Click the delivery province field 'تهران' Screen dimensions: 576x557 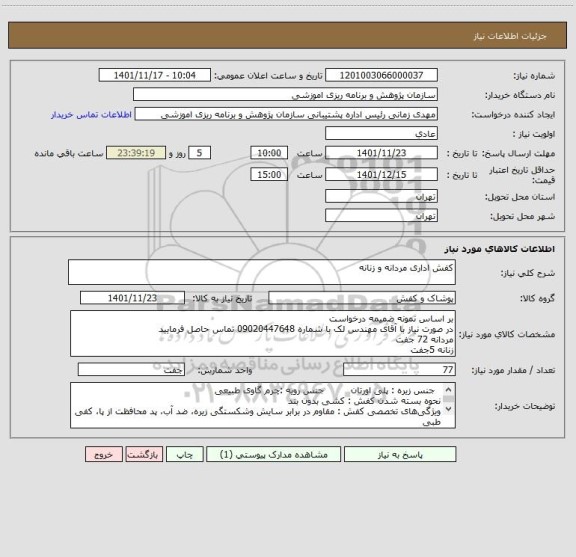click(381, 196)
